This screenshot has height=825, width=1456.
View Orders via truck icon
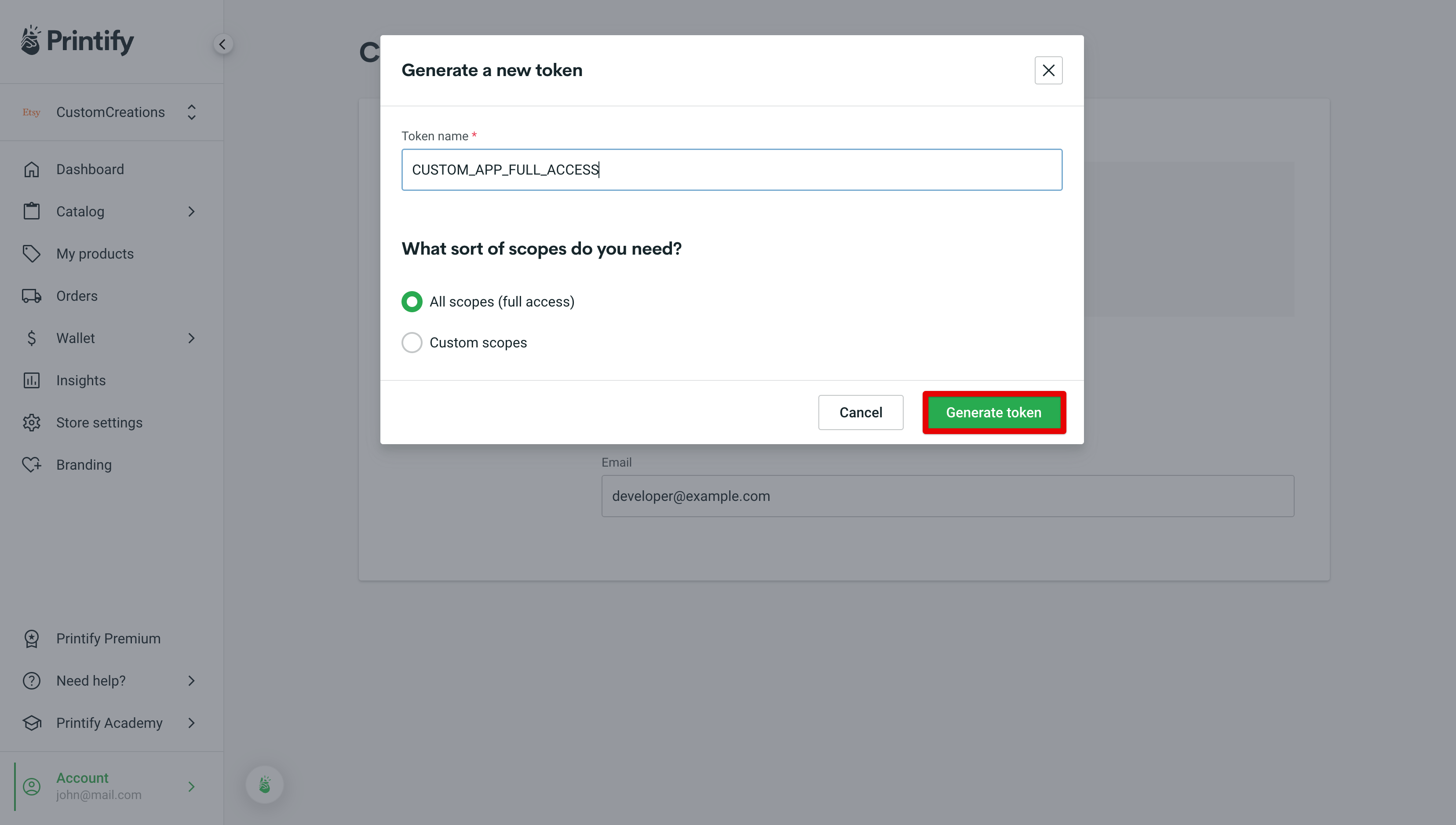tap(32, 295)
